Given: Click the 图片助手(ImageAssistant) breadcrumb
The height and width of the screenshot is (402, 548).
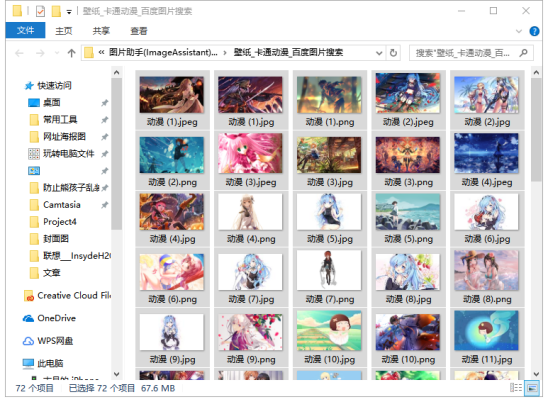Looking at the screenshot, I should pyautogui.click(x=163, y=52).
